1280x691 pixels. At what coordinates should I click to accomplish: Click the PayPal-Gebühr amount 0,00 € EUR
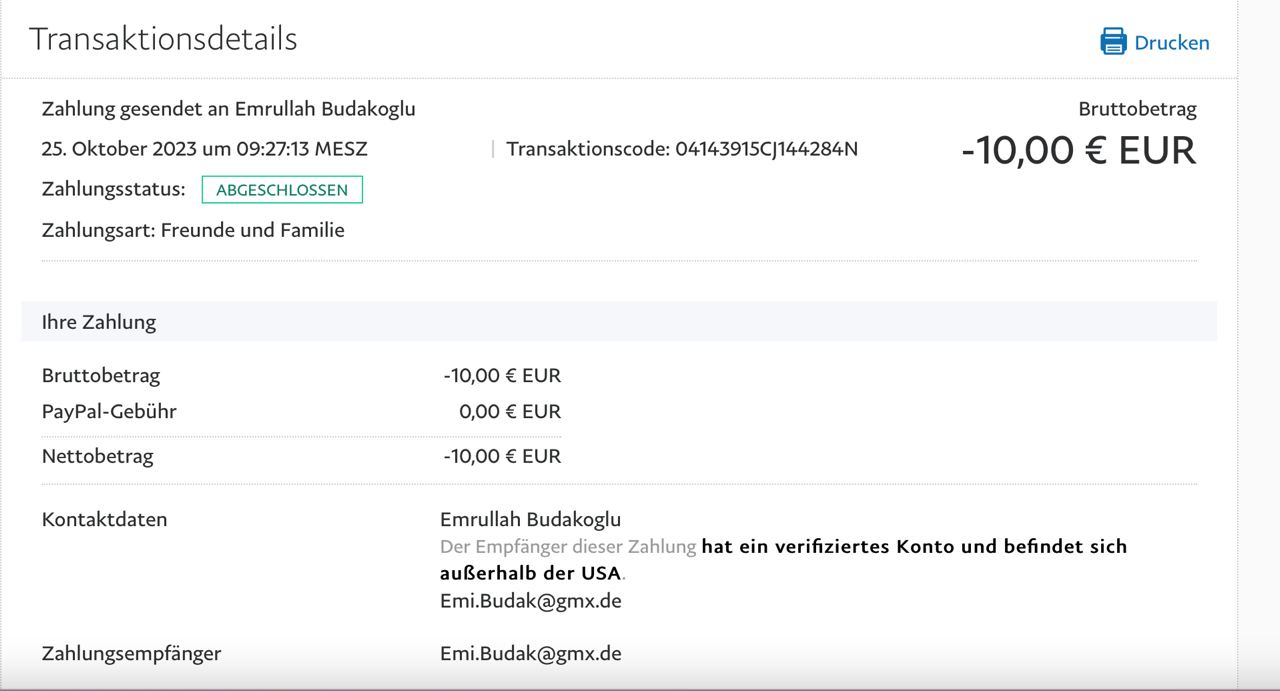(x=510, y=411)
